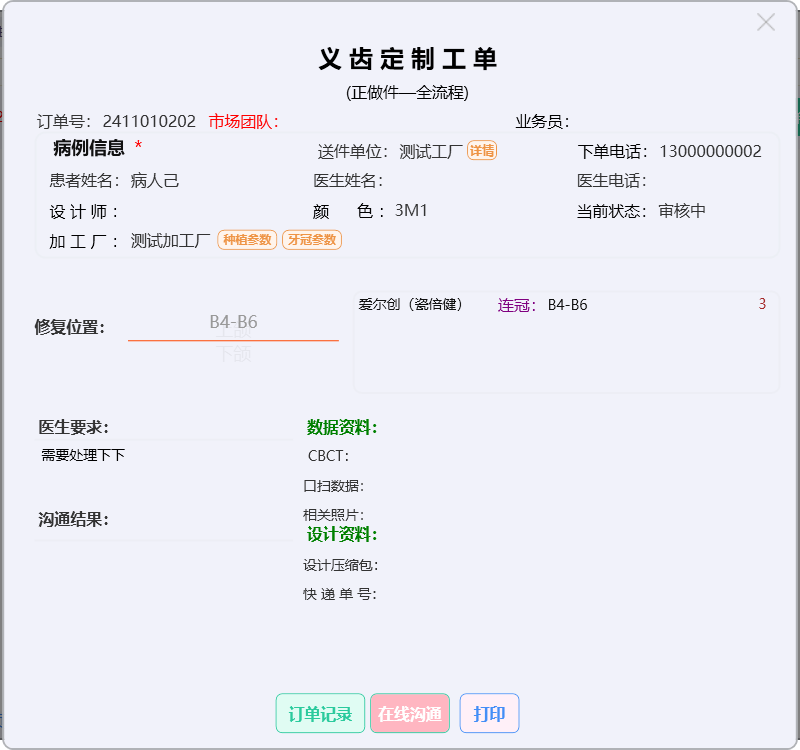Open 详情 next to 测试工厂

[482, 151]
